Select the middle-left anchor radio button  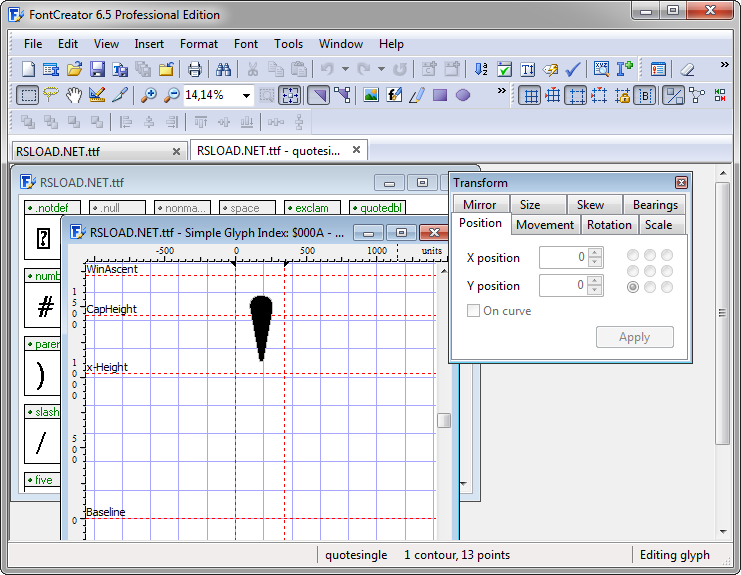pyautogui.click(x=633, y=271)
